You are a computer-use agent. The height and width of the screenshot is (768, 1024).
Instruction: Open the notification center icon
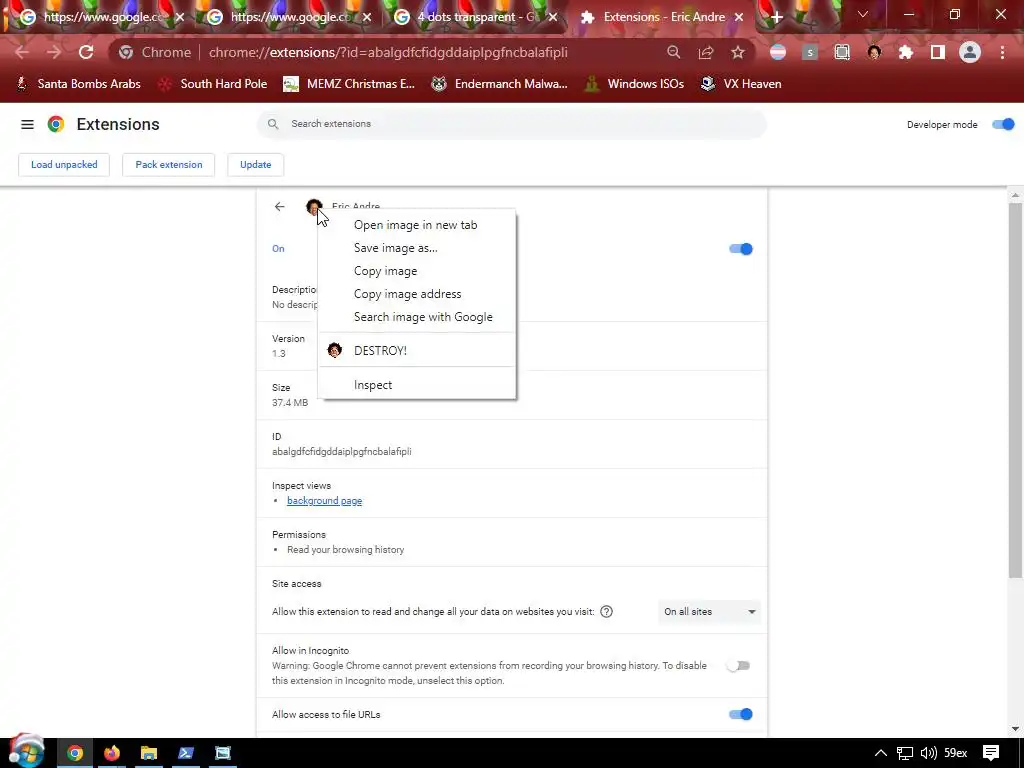991,753
